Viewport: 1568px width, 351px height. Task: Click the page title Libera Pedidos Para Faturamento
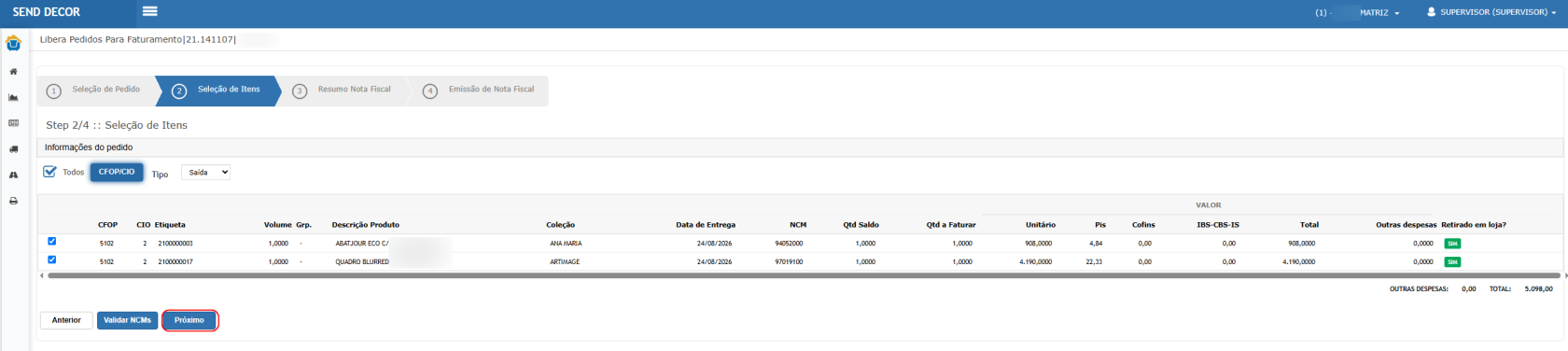111,40
